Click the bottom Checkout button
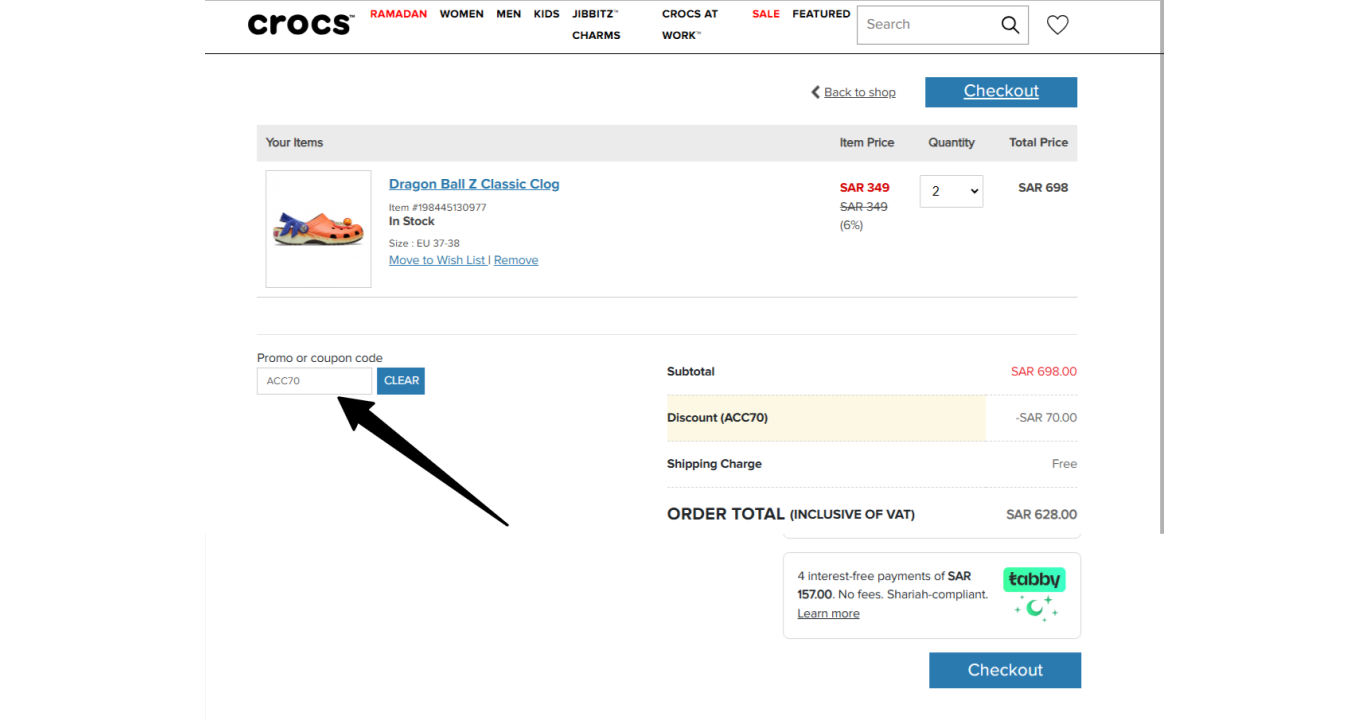Image resolution: width=1368 pixels, height=720 pixels. coord(1005,670)
